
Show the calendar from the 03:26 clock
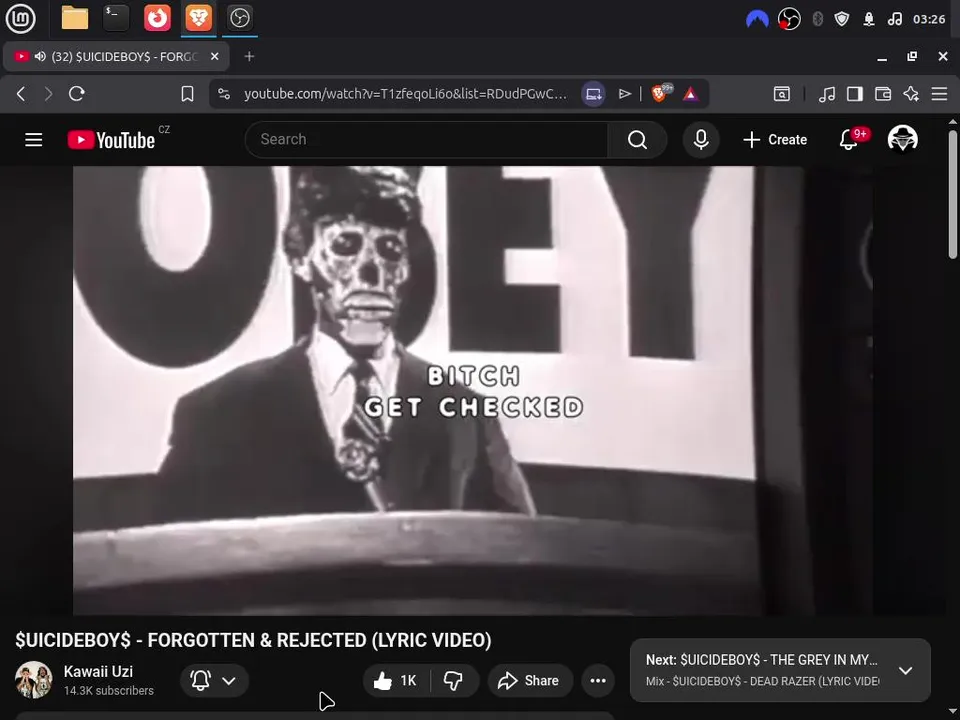pyautogui.click(x=929, y=19)
